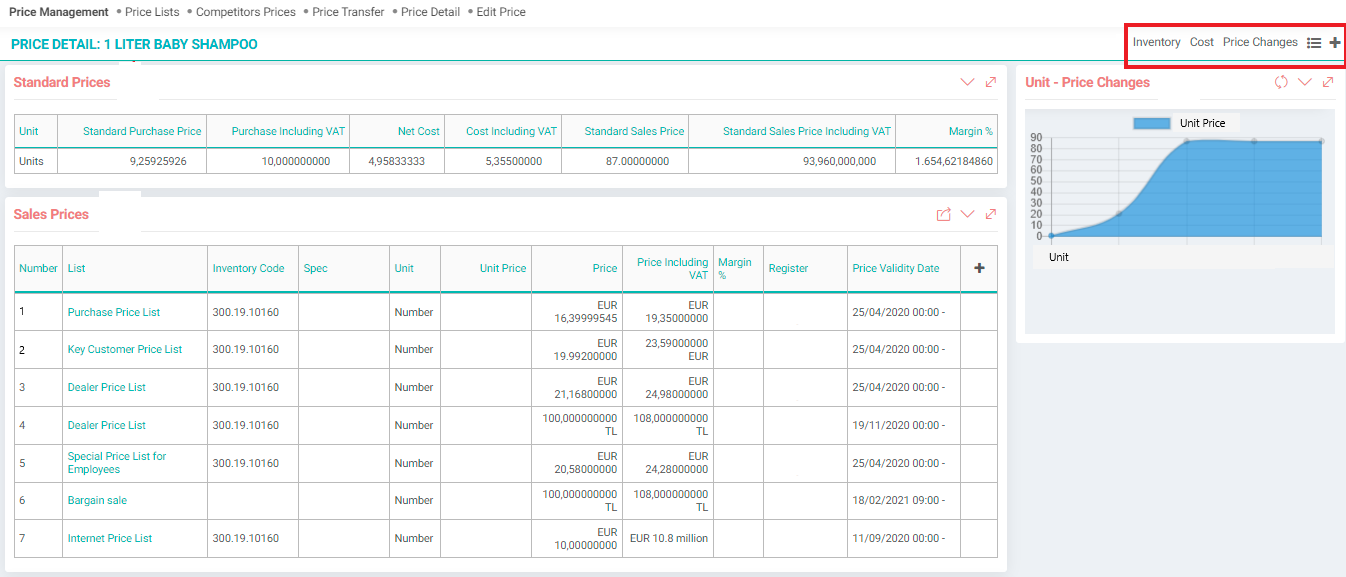Viewport: 1346px width, 577px height.
Task: Click the chart's Unit axis label
Action: (1059, 257)
